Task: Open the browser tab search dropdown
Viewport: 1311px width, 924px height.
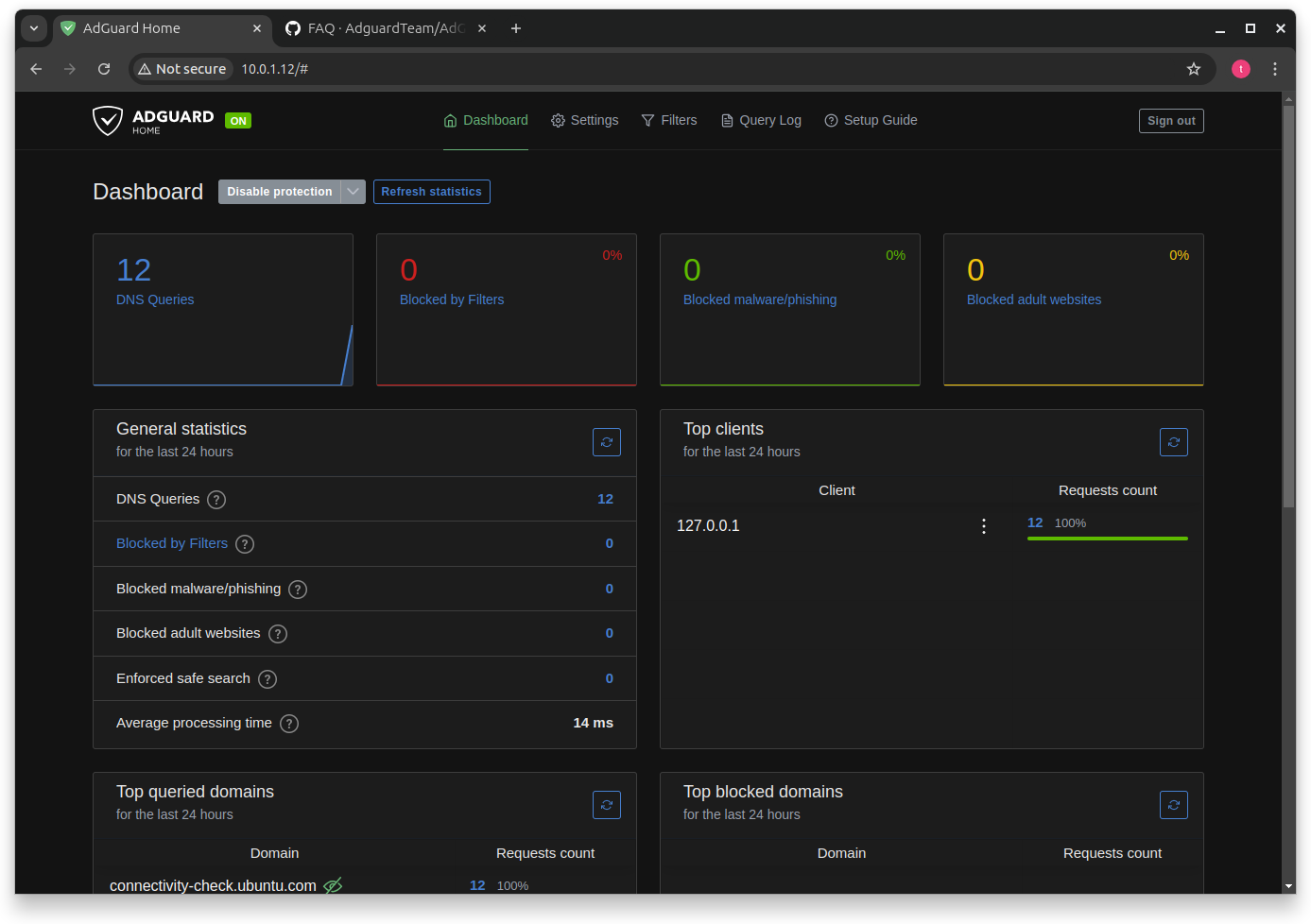Action: click(34, 28)
